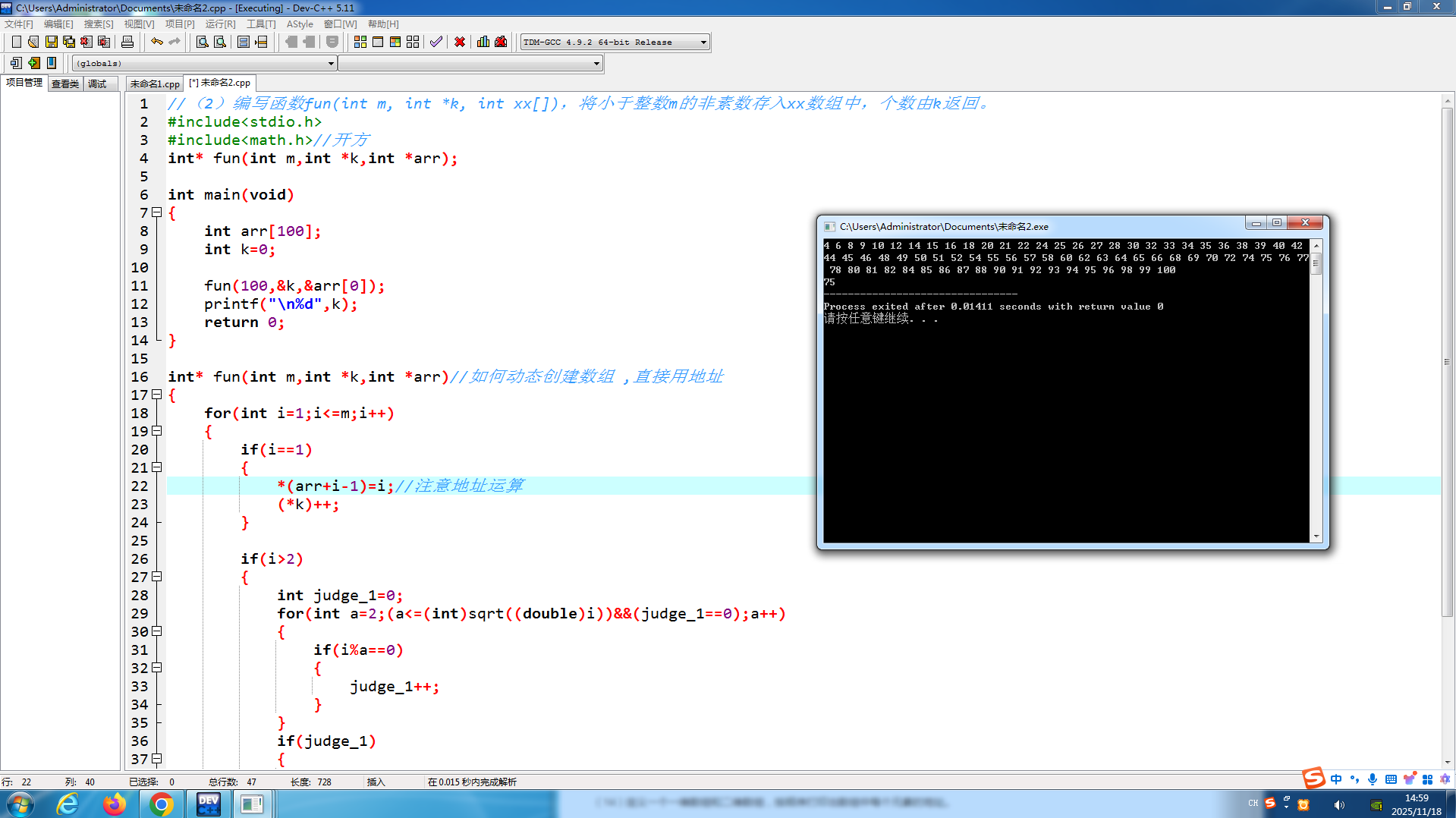The height and width of the screenshot is (818, 1456).
Task: Open the Dev-C++ taskbar button
Action: (208, 804)
